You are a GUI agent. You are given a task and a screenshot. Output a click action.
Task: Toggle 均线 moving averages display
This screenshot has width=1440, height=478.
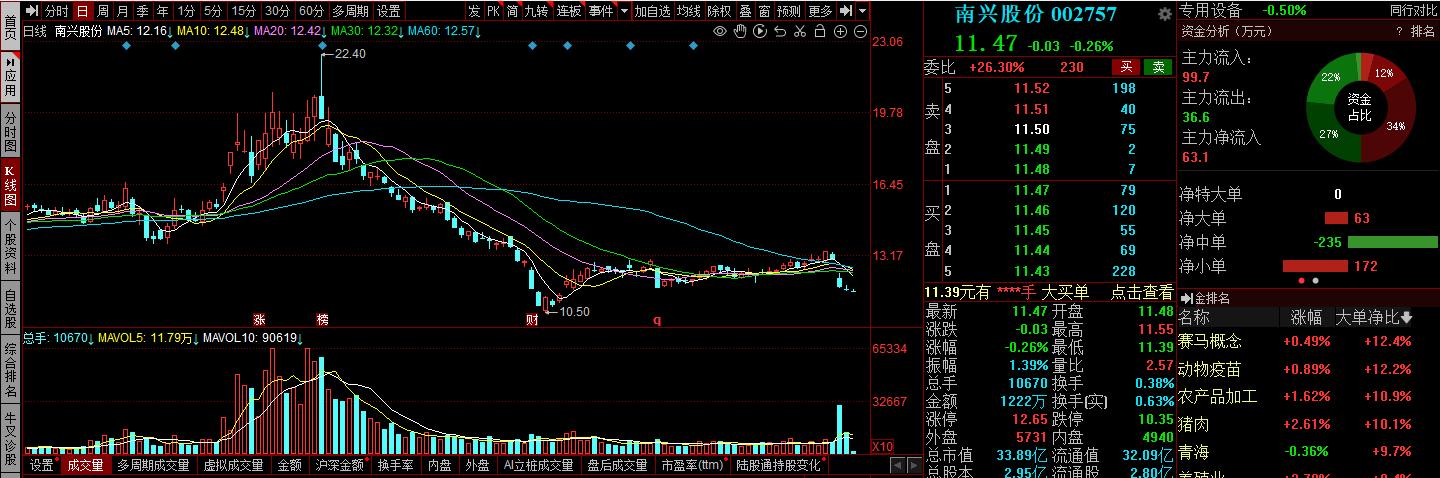click(x=688, y=11)
